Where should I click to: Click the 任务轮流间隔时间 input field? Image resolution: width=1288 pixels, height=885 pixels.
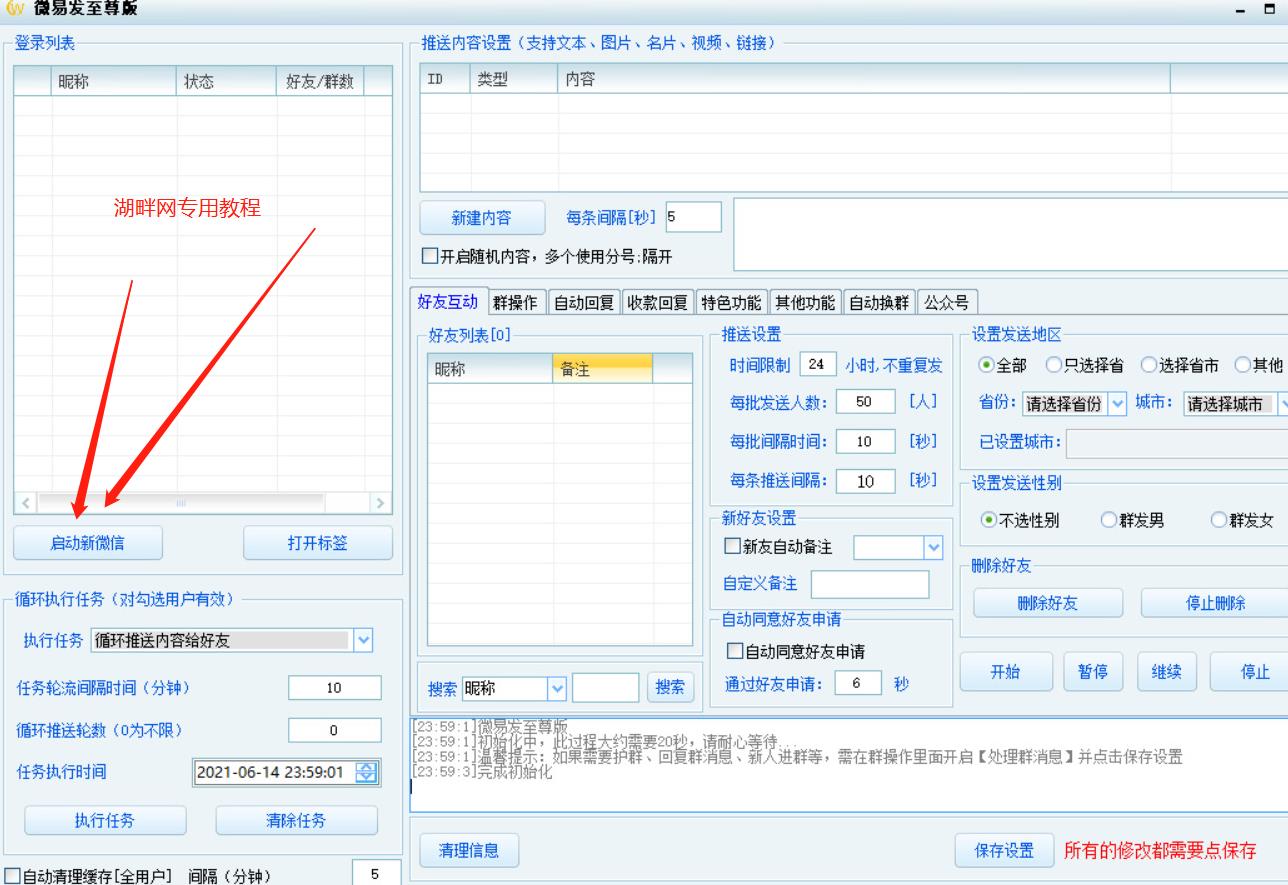point(334,688)
